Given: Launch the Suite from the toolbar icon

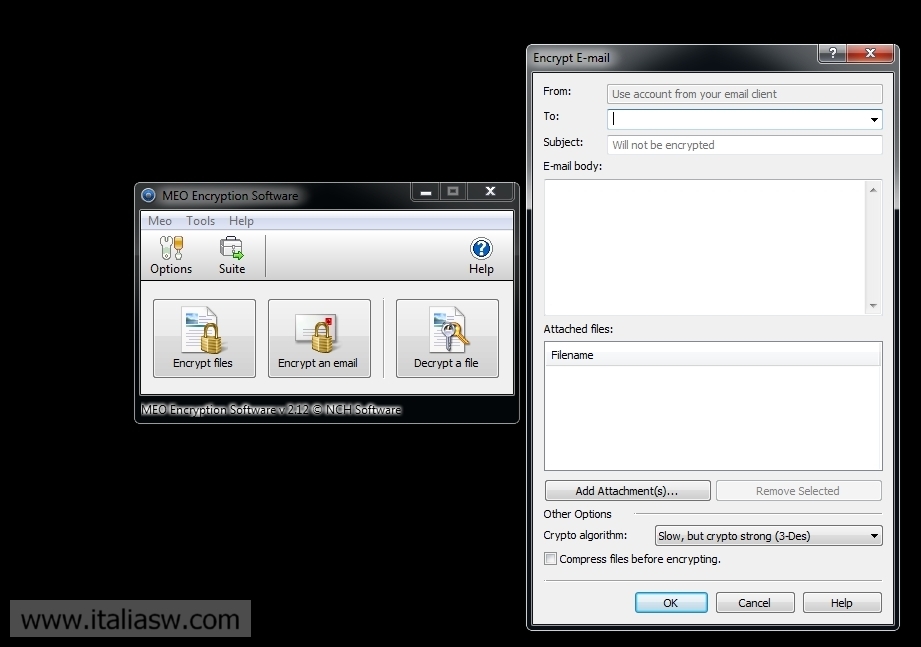Looking at the screenshot, I should point(232,254).
